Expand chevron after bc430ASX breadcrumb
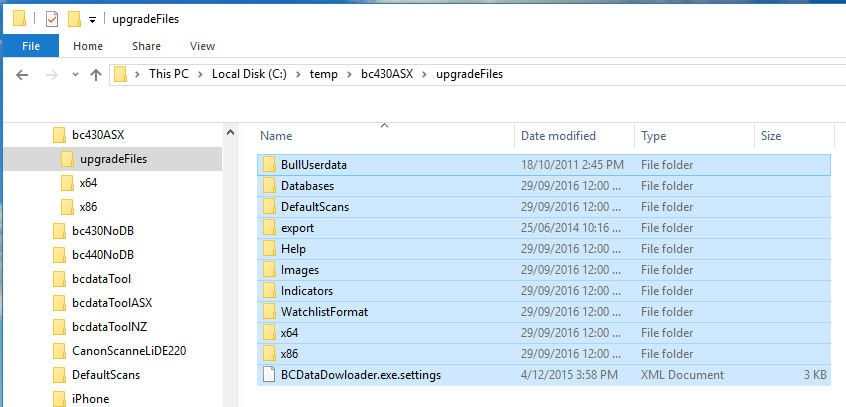Viewport: 846px width, 407px height. click(425, 74)
